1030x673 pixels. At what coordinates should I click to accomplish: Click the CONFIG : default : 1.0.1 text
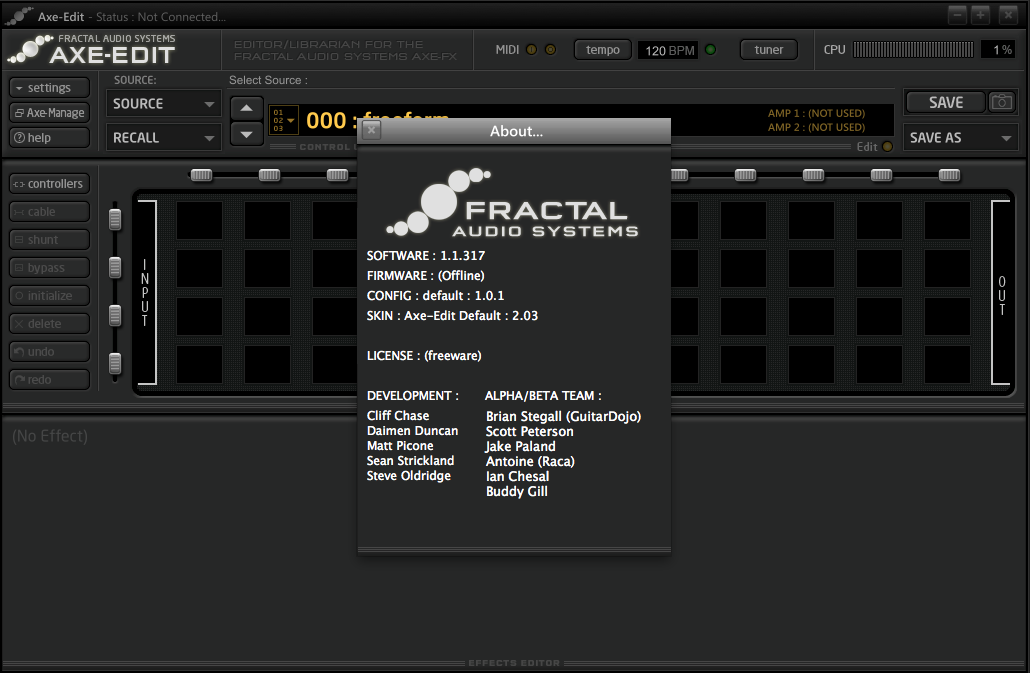pyautogui.click(x=436, y=295)
